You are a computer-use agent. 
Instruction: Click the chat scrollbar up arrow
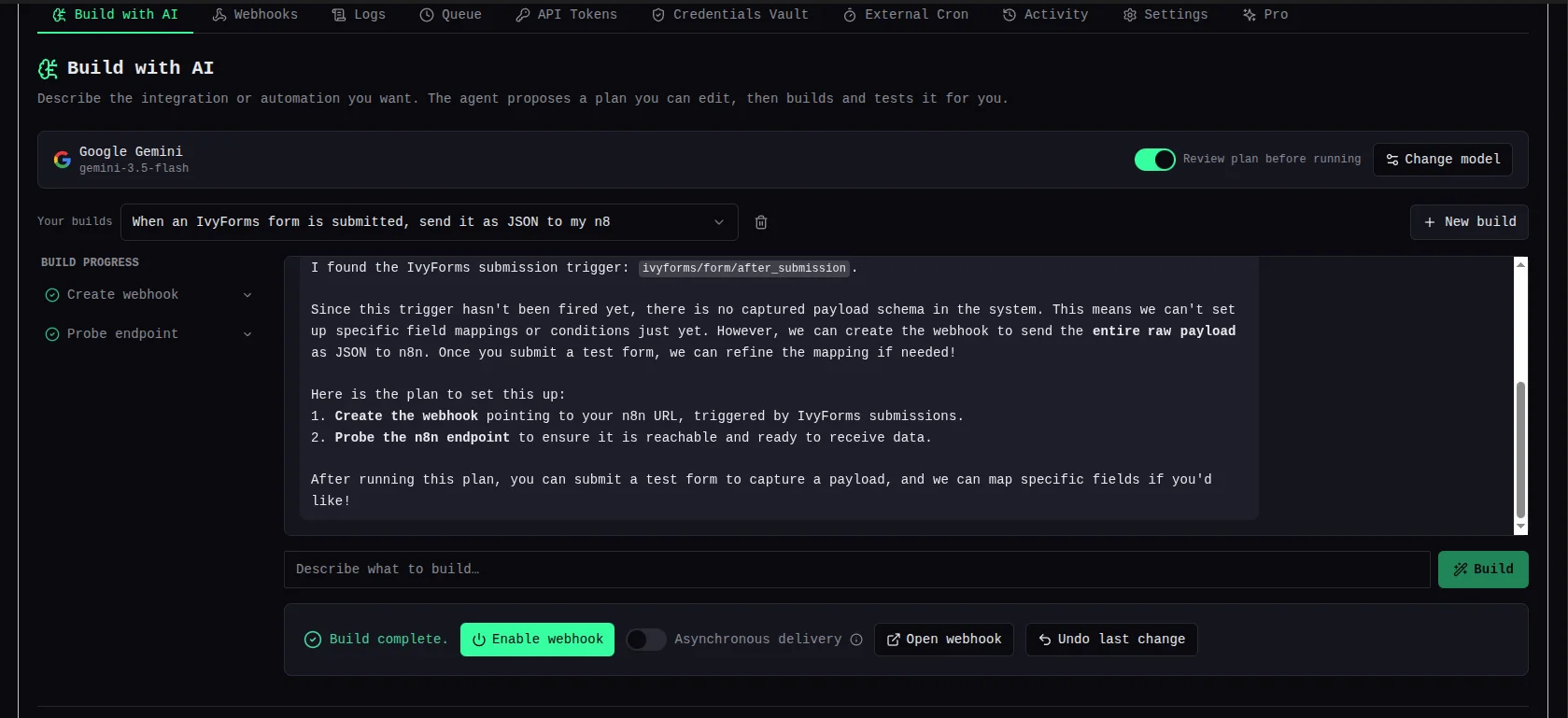tap(1520, 264)
